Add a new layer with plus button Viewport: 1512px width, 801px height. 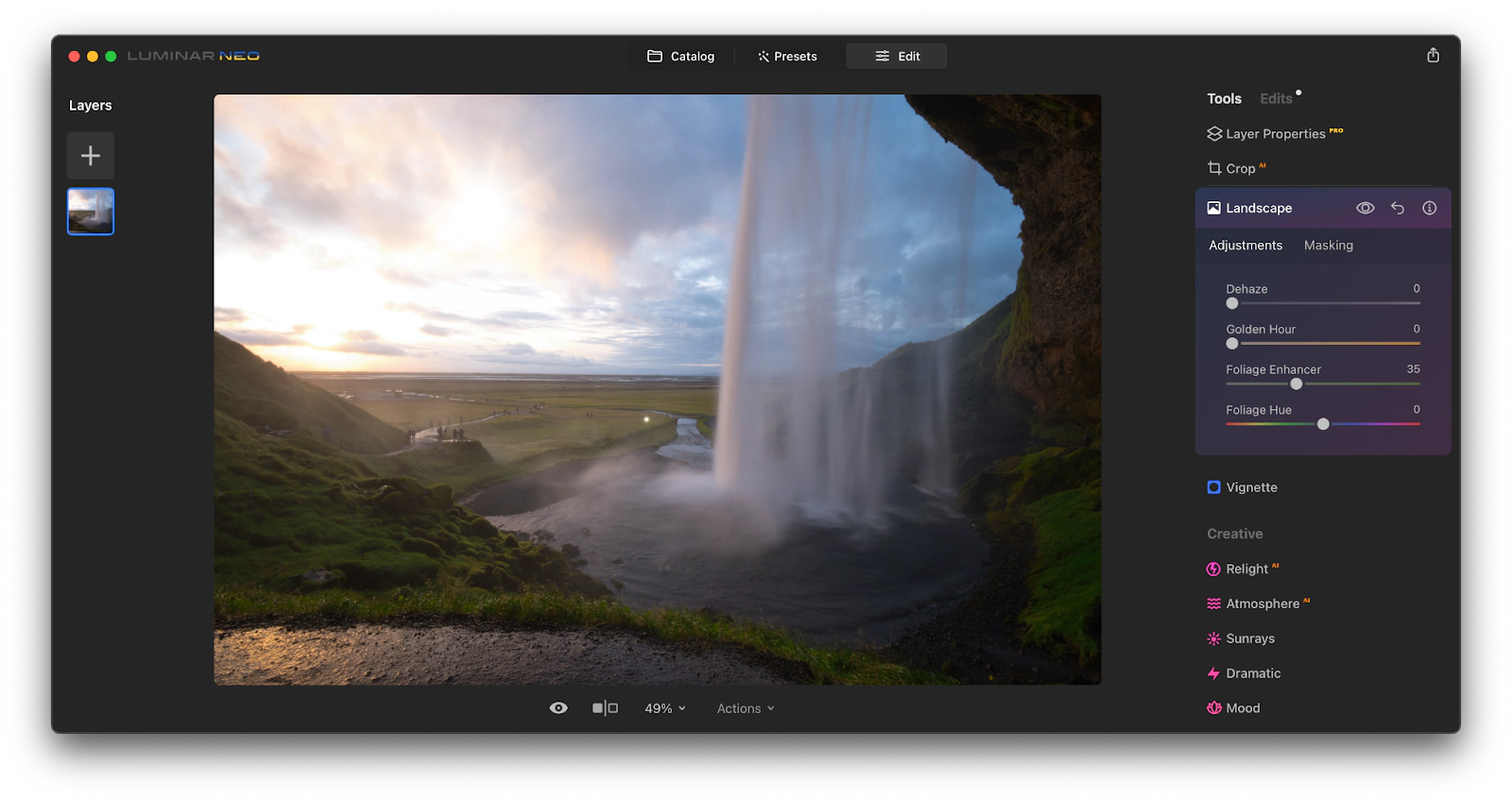[91, 156]
